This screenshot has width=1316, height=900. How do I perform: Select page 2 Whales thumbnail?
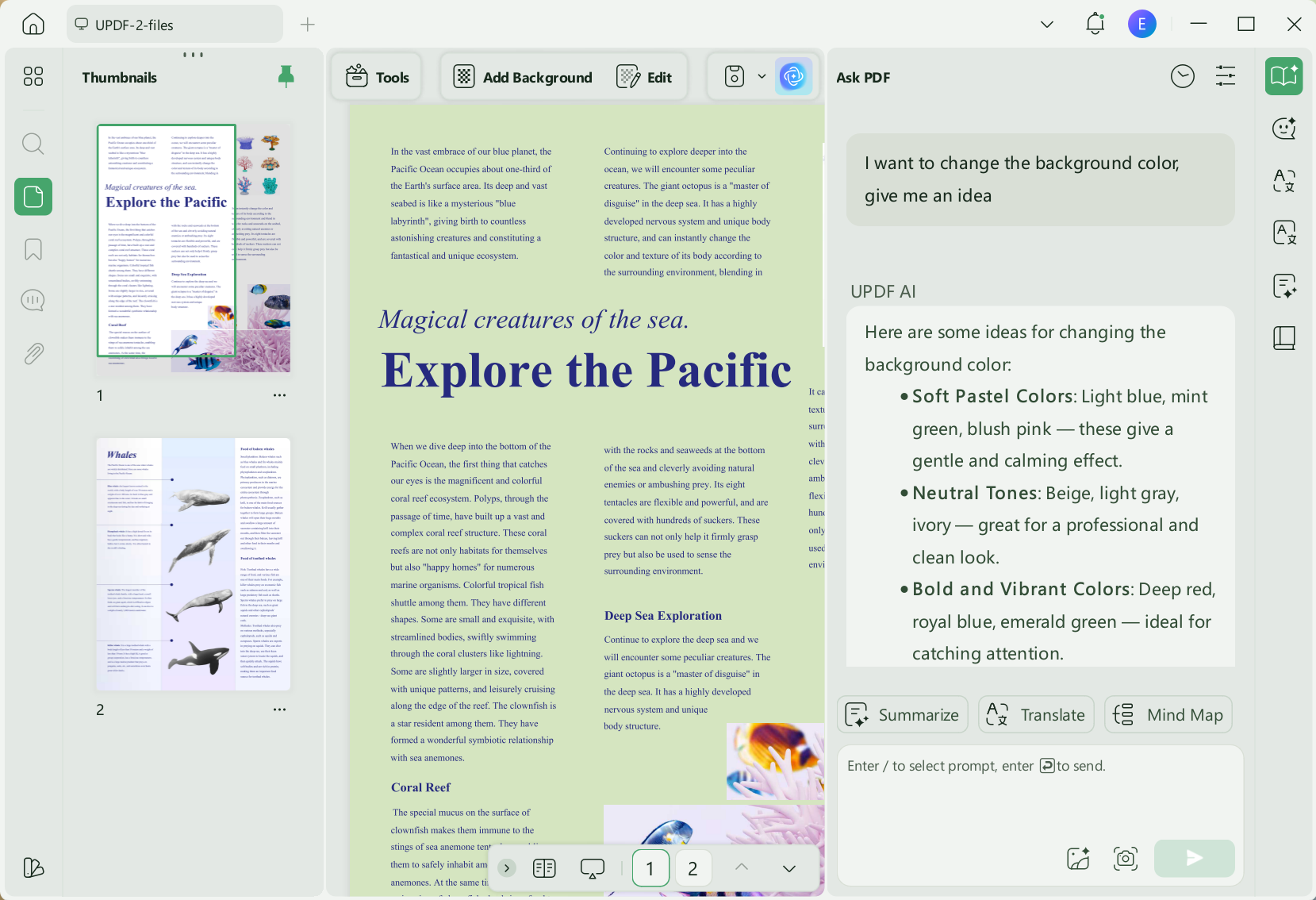[x=194, y=564]
